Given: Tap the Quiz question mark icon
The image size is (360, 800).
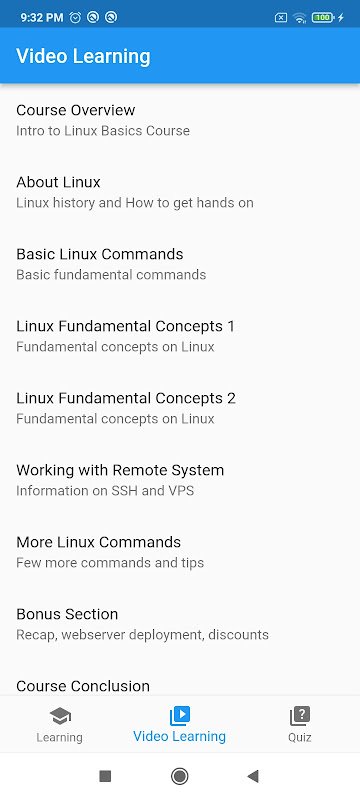Looking at the screenshot, I should click(x=300, y=716).
